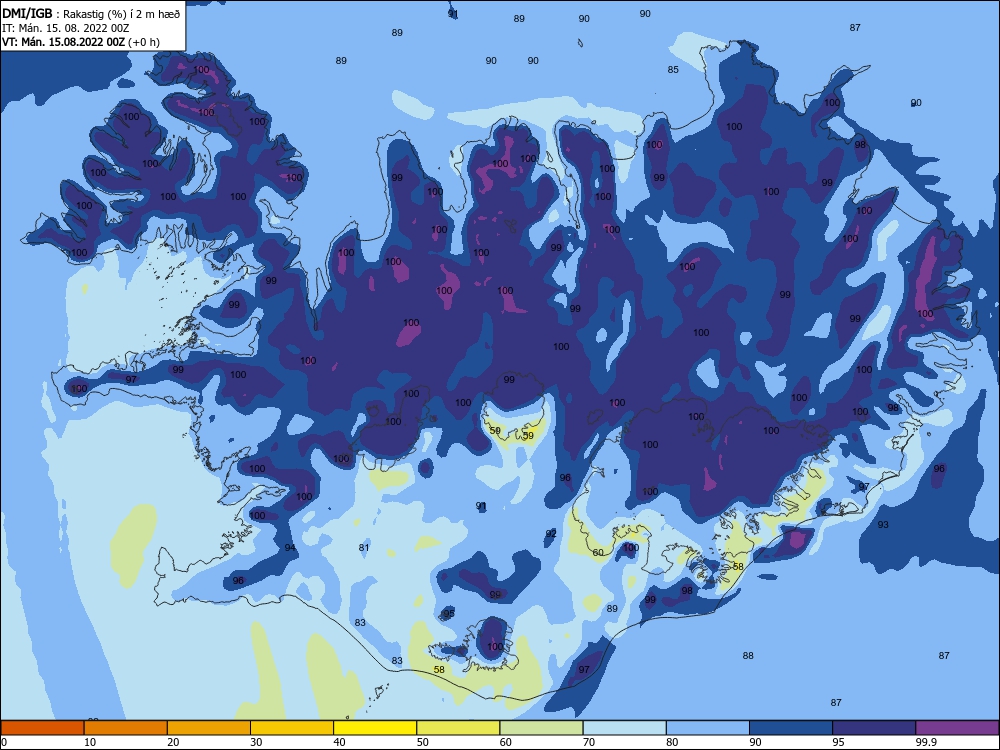
Task: Click the '10' legend scale label
Action: 90,742
